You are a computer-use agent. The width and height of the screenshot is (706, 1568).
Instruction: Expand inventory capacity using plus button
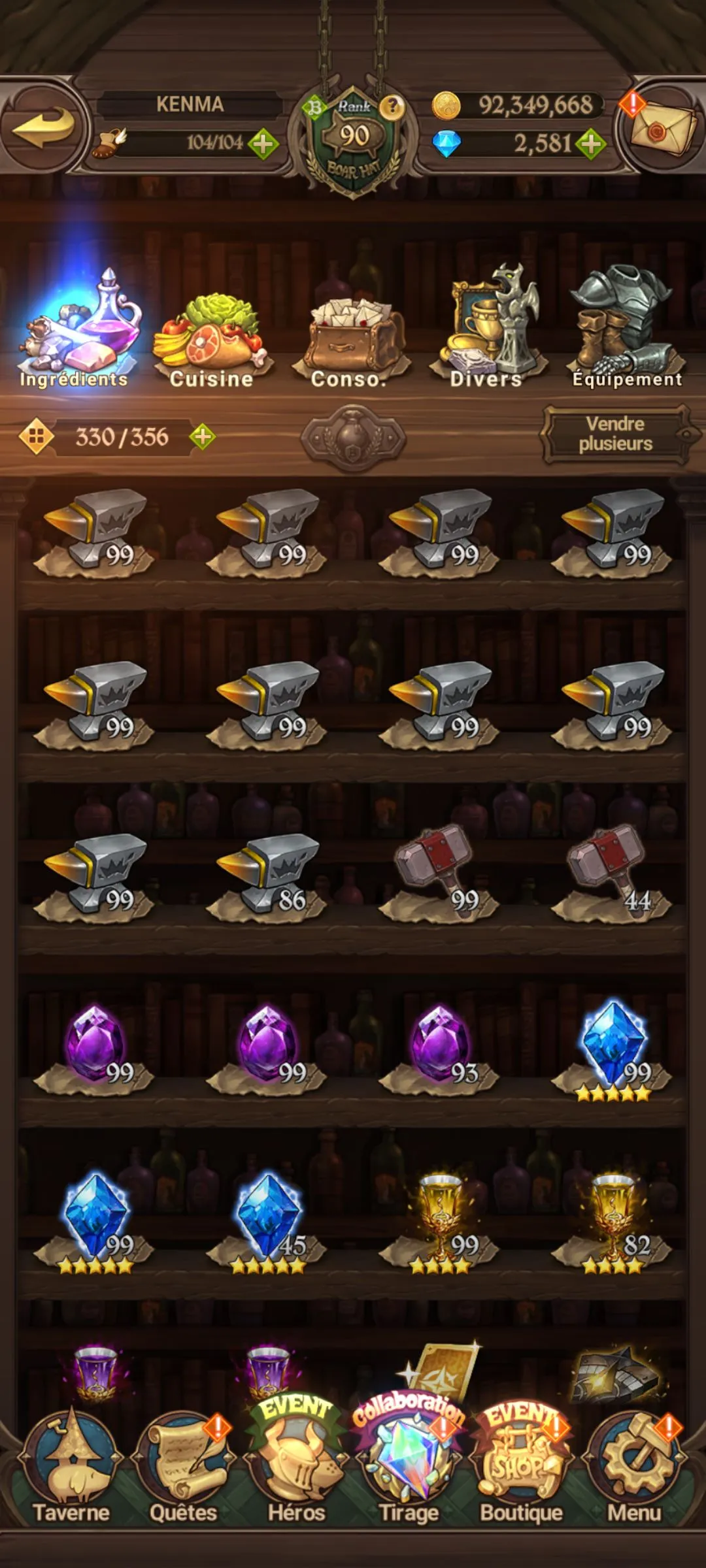click(x=203, y=436)
